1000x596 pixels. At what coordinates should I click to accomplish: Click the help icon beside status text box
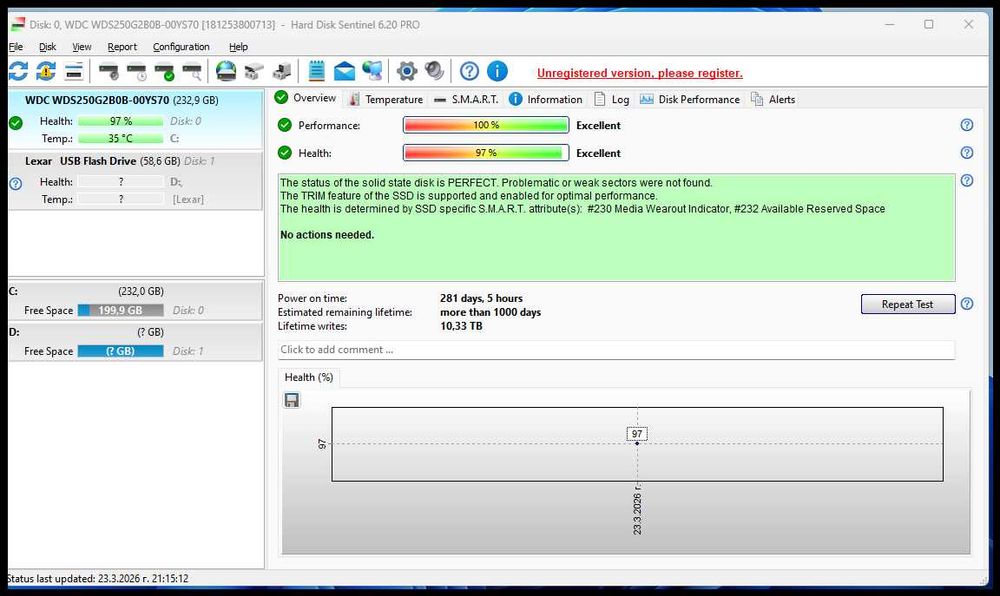click(x=967, y=180)
